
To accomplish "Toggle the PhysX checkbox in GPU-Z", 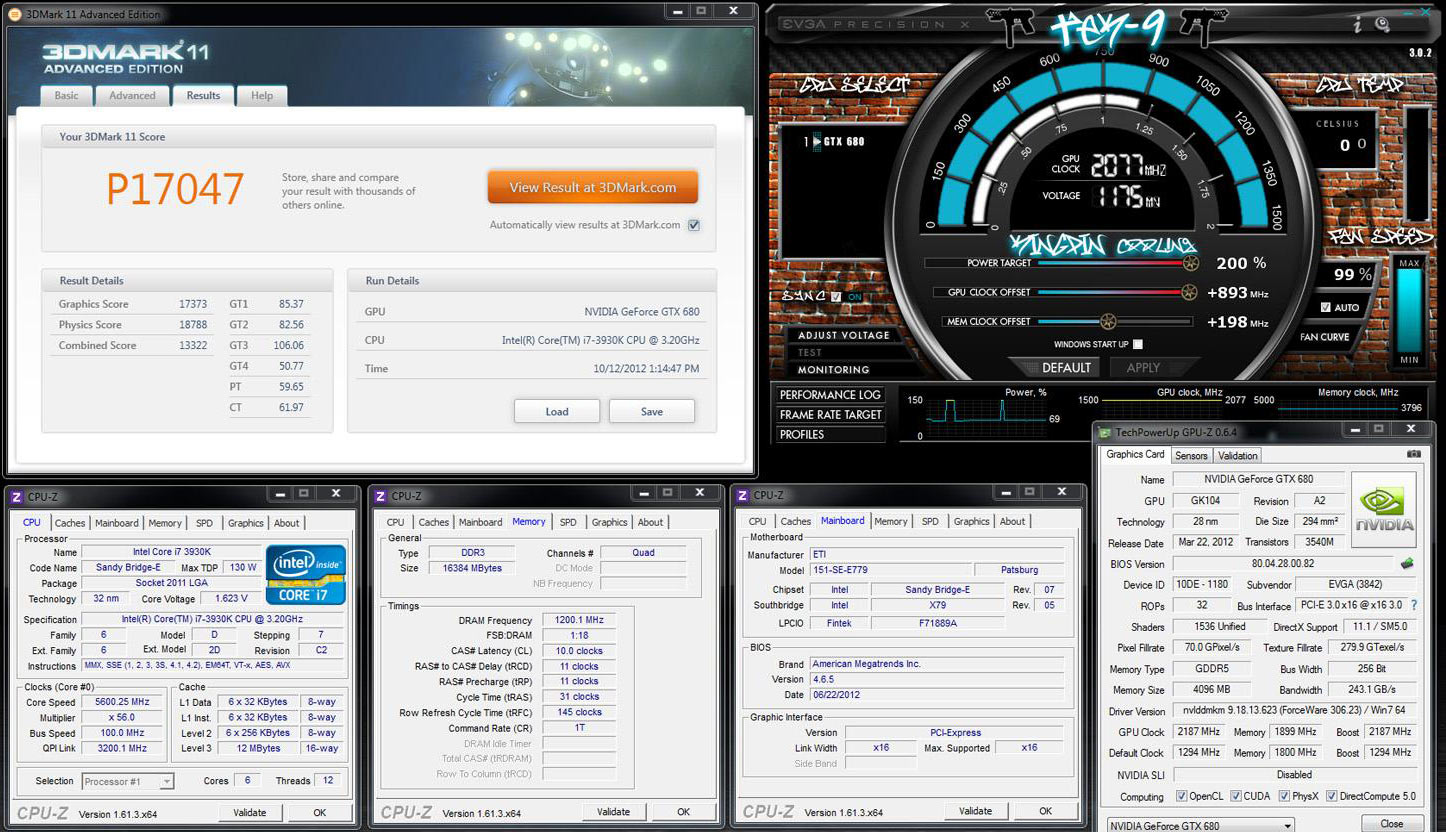I will [x=1285, y=797].
